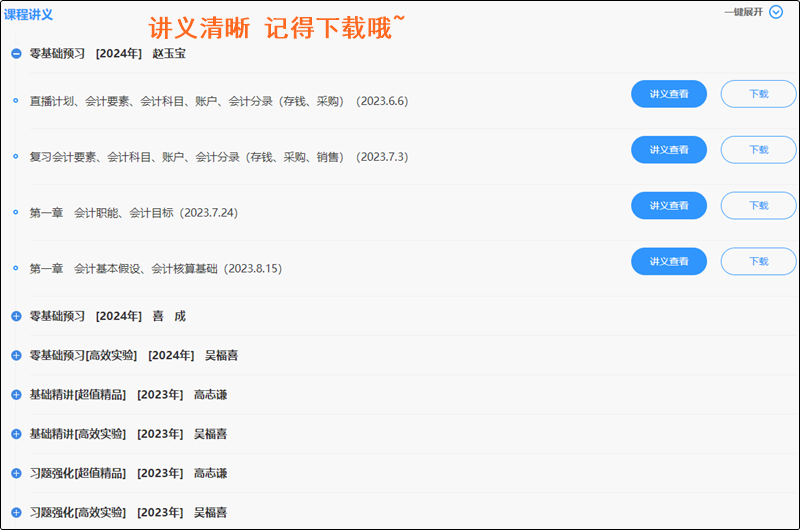This screenshot has height=530, width=800.
Task: Click 零基础预习[高效实验] 吴福喜 heading text
Action: point(134,356)
